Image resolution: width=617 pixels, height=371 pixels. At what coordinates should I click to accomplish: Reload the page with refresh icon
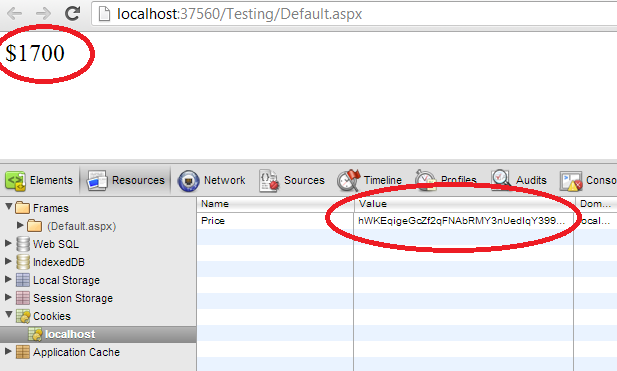click(x=72, y=13)
